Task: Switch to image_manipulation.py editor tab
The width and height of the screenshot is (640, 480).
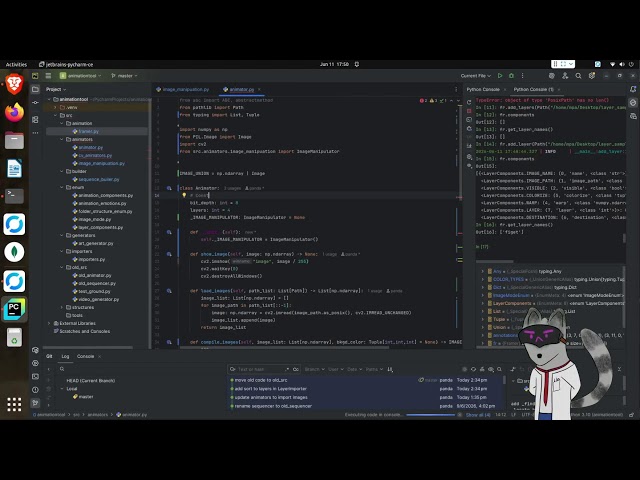Action: coord(183,89)
